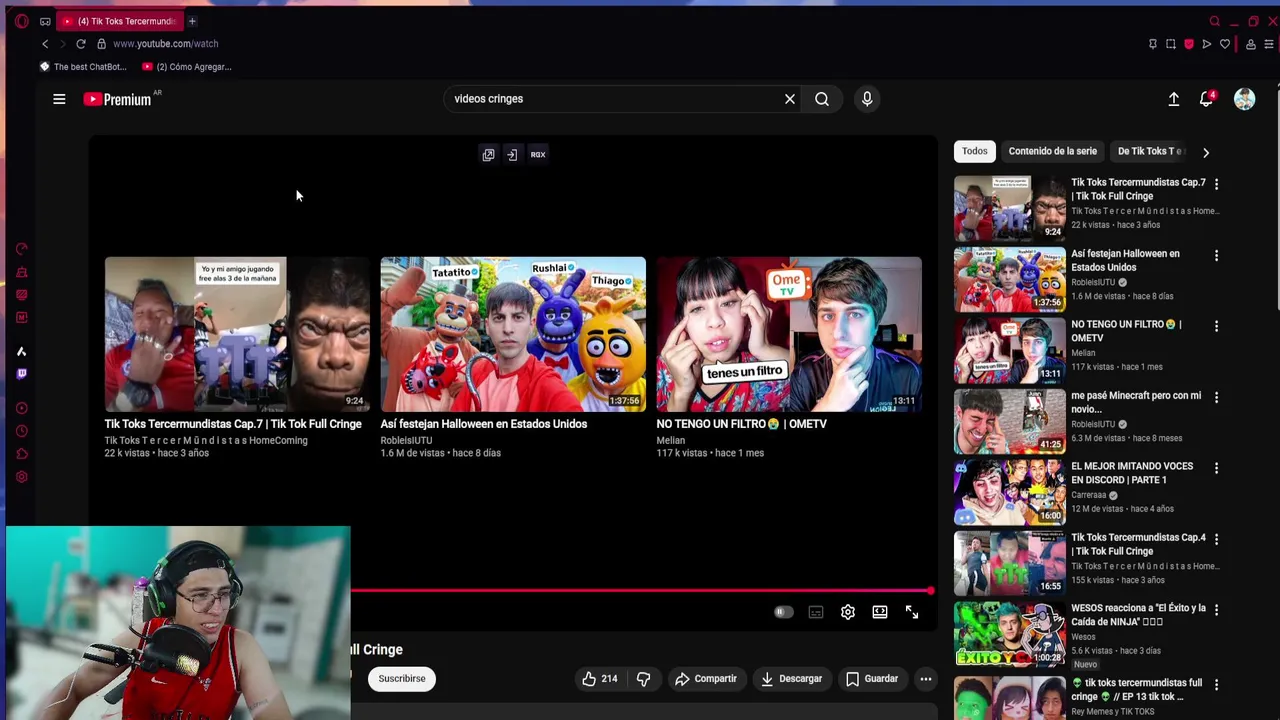Open sidebar title WESOS reacciona a El Éxito
Viewport: 1280px width, 720px height.
[1138, 615]
